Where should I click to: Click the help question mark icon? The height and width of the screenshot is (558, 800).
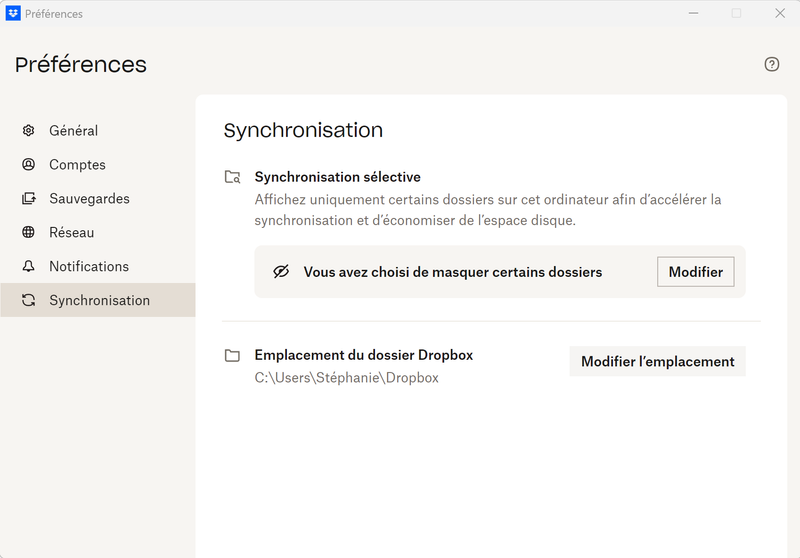(x=771, y=64)
